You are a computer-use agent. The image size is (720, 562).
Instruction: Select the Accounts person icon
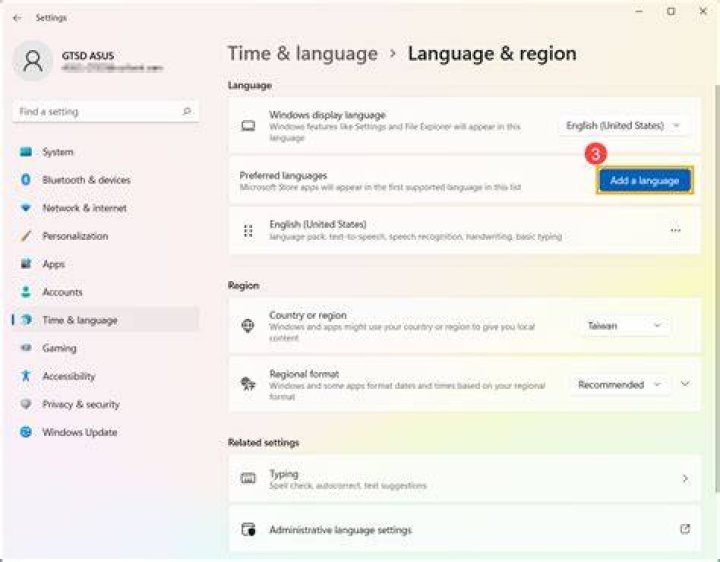[x=26, y=292]
